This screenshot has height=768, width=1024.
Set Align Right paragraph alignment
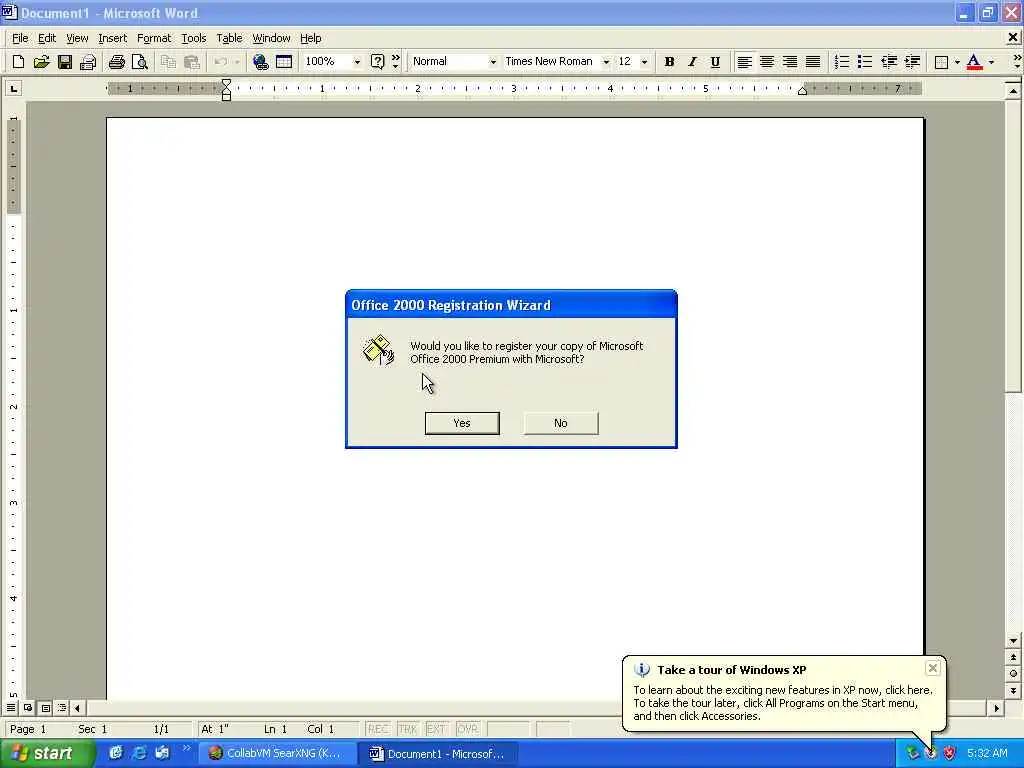(790, 62)
